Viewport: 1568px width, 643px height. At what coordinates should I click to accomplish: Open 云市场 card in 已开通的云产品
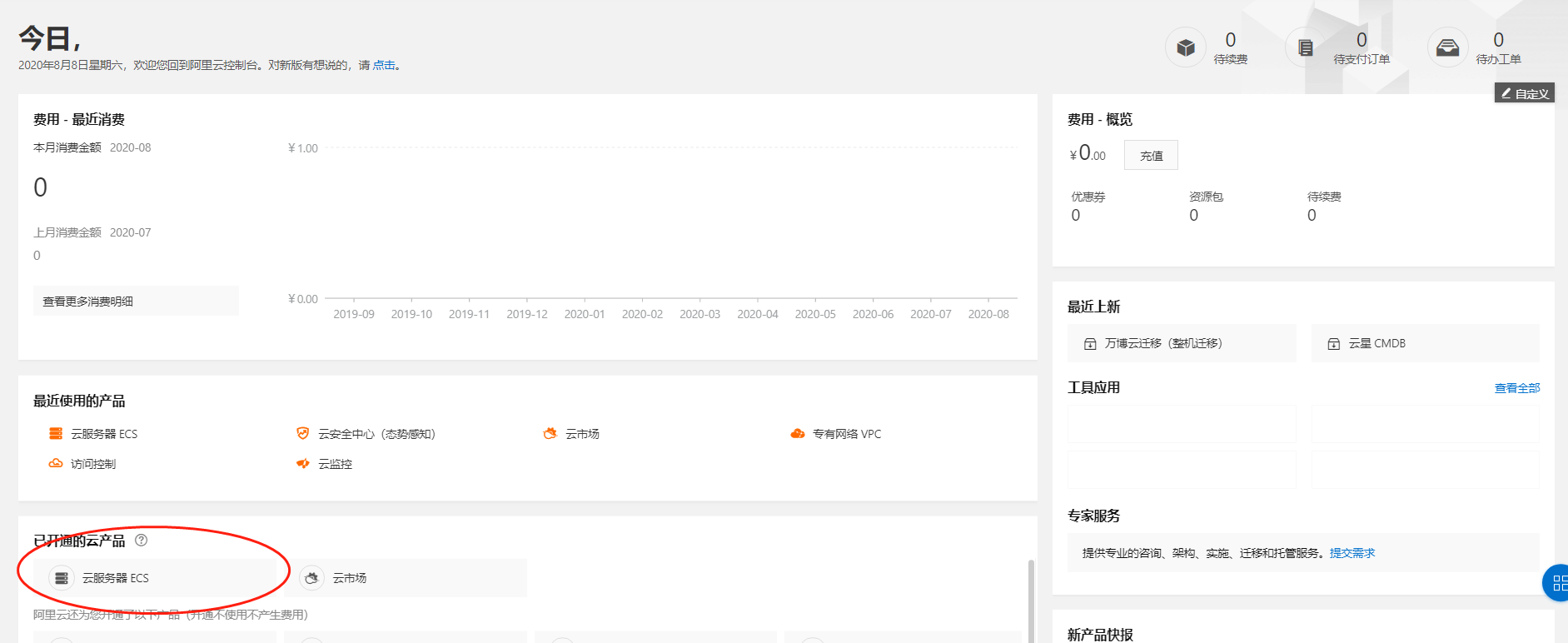point(406,577)
